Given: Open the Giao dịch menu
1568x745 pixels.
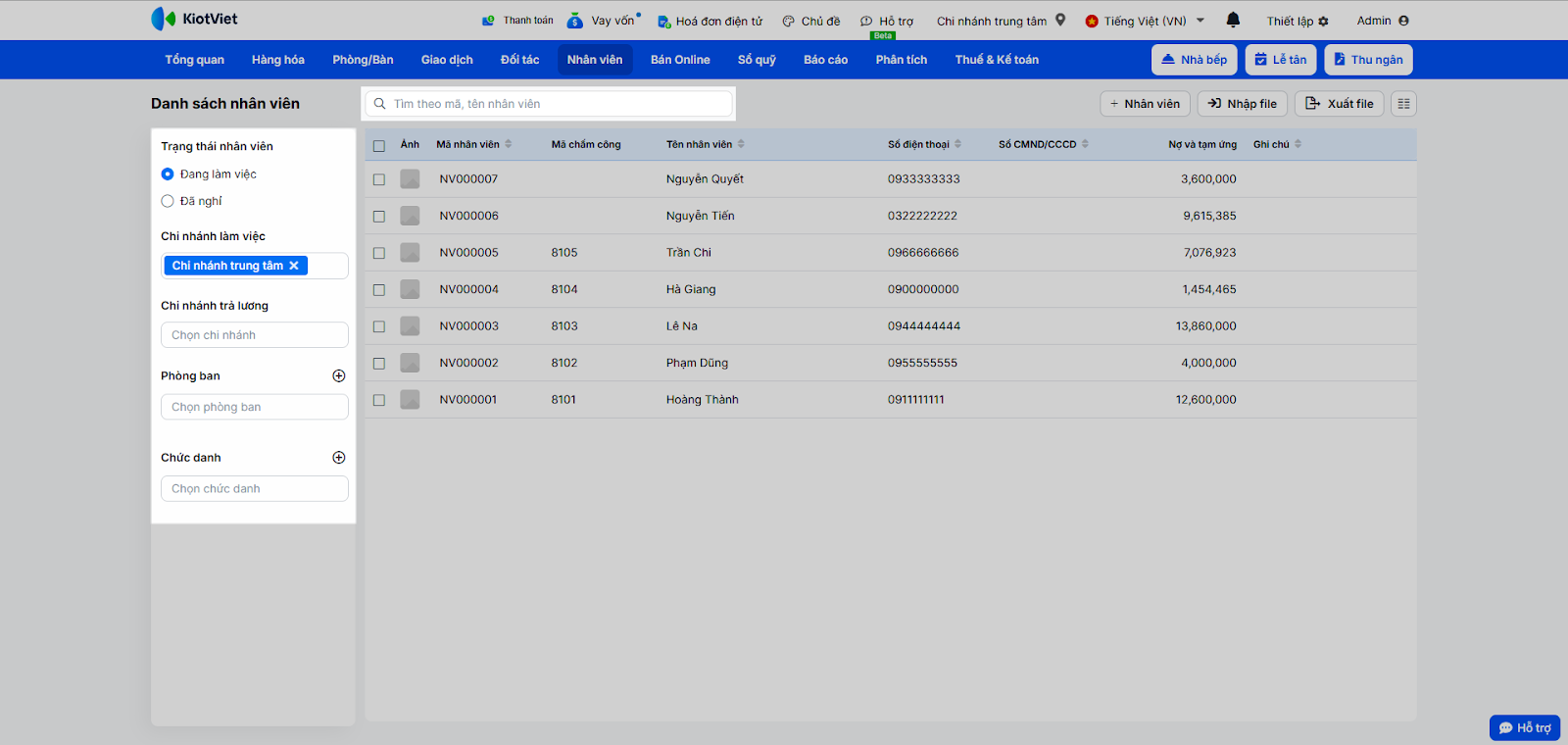Looking at the screenshot, I should click(447, 60).
